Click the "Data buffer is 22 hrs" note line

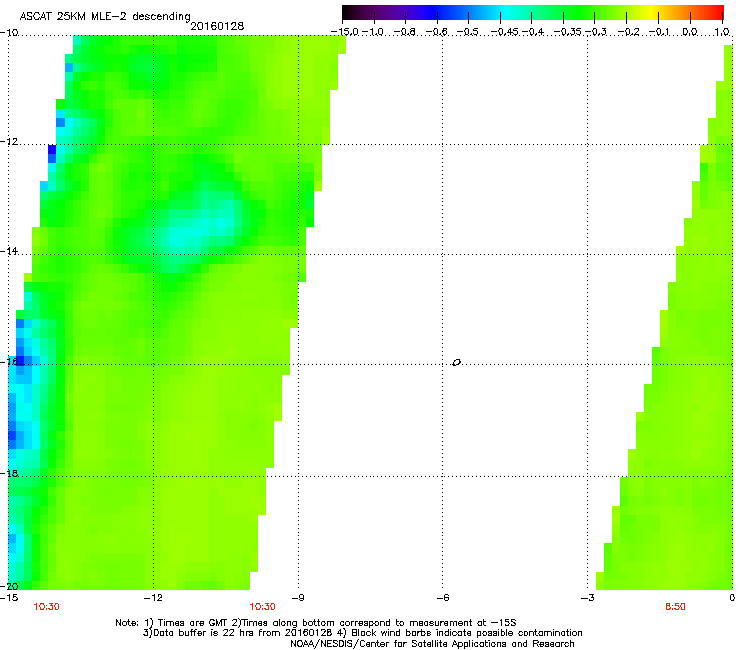[362, 633]
